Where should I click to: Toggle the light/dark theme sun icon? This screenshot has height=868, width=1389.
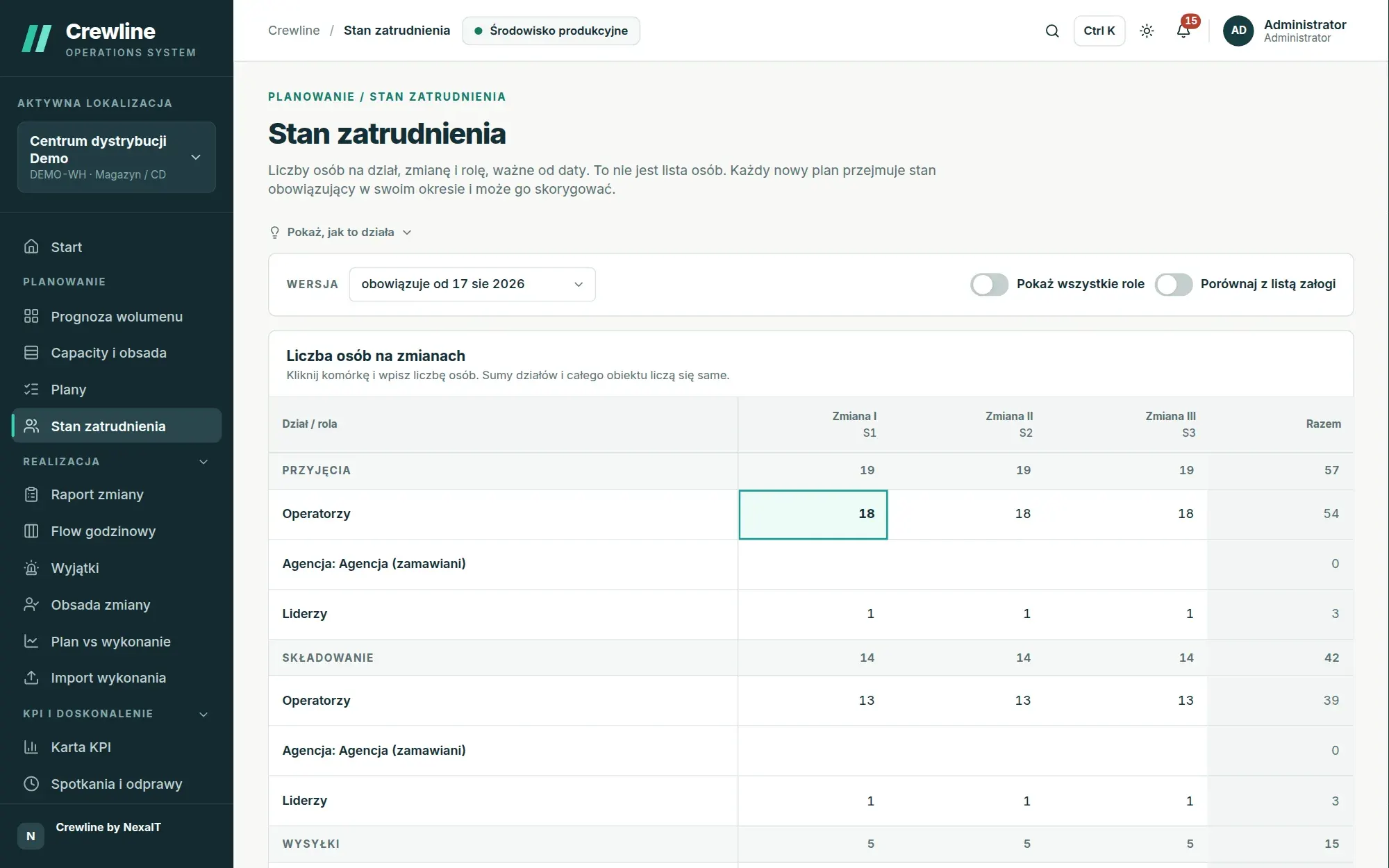[1147, 31]
